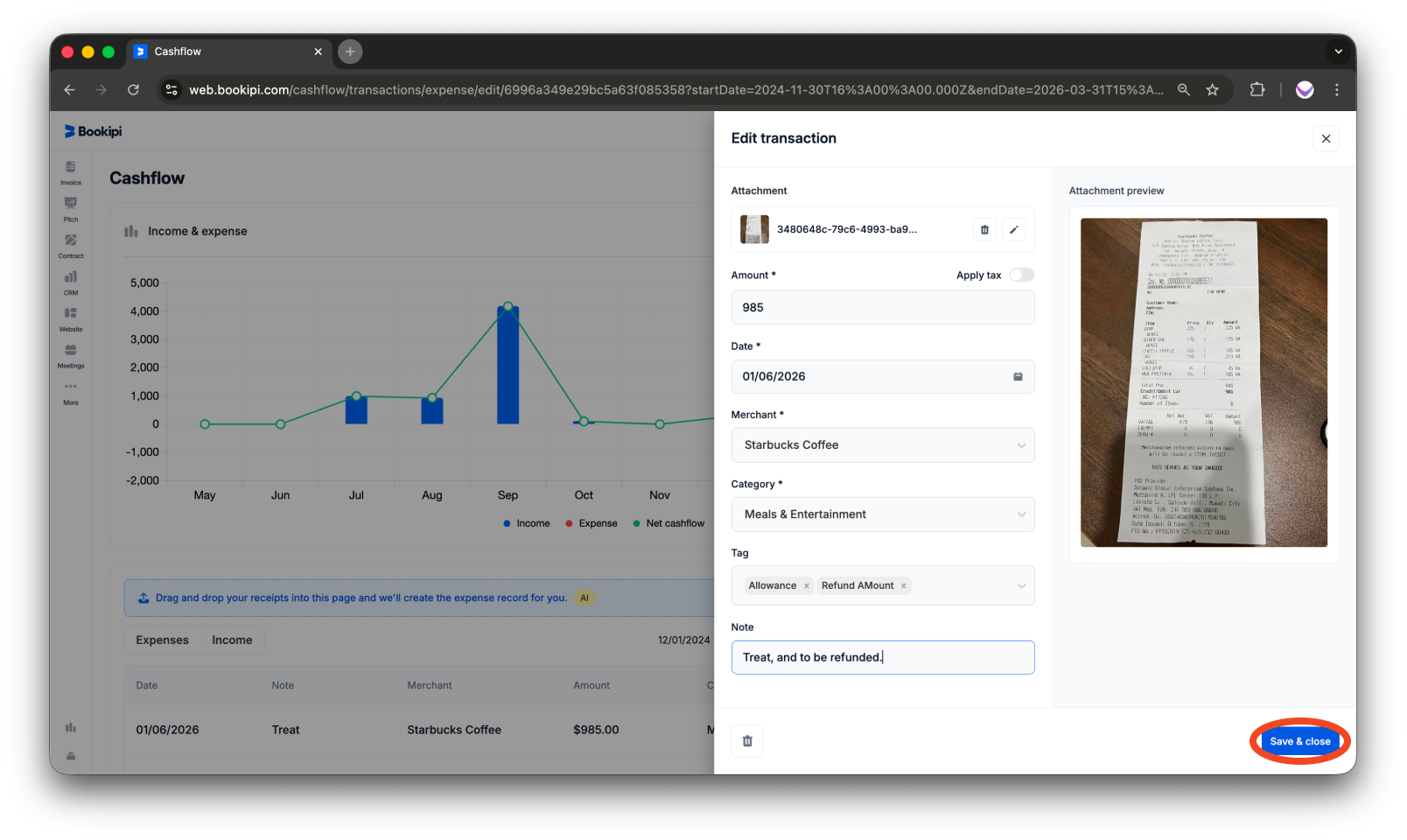Click the Save & close button
The width and height of the screenshot is (1407, 840).
point(1299,740)
